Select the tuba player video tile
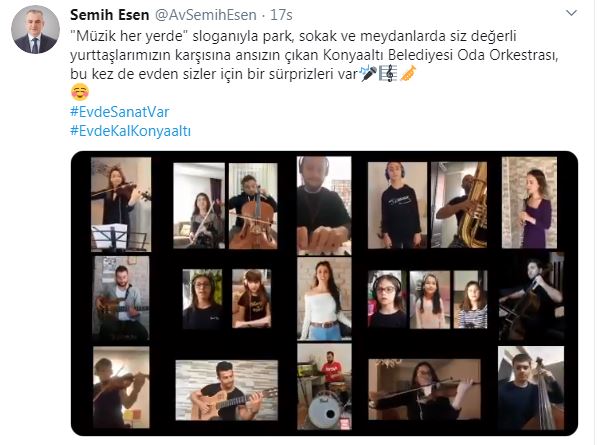Image resolution: width=614 pixels, height=445 pixels. pos(459,205)
